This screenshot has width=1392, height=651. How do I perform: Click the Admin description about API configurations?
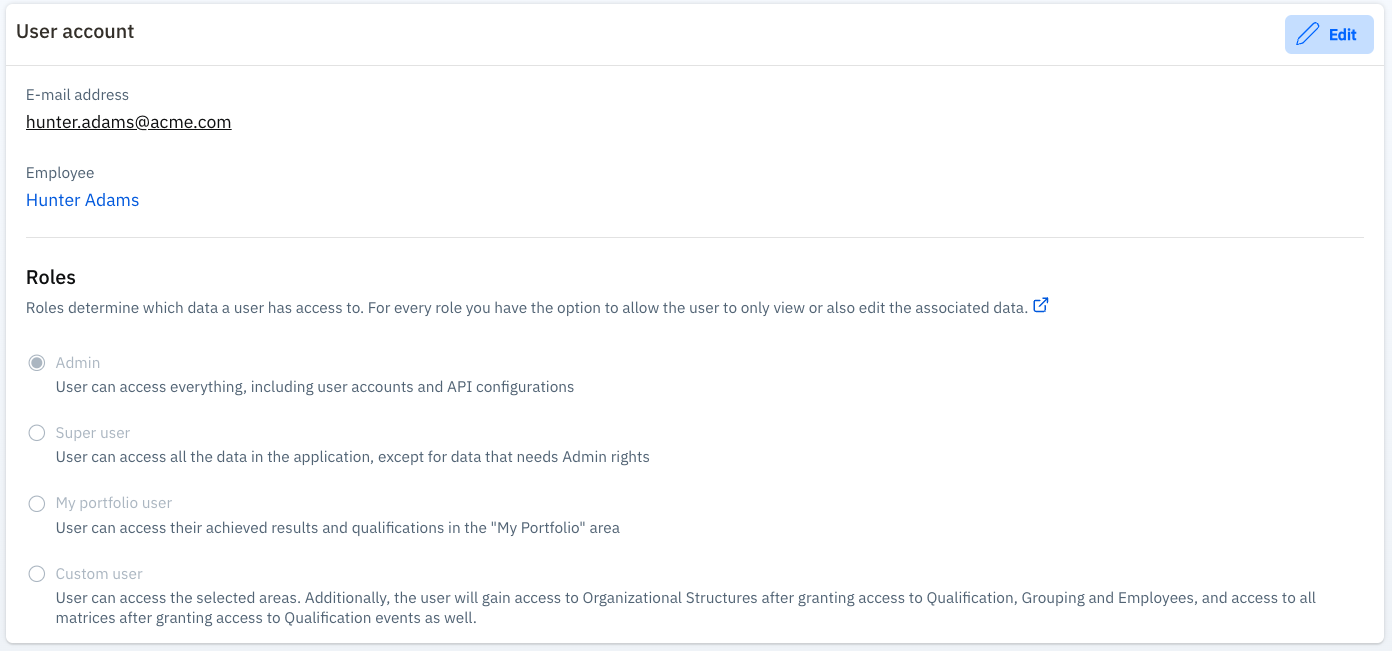315,387
